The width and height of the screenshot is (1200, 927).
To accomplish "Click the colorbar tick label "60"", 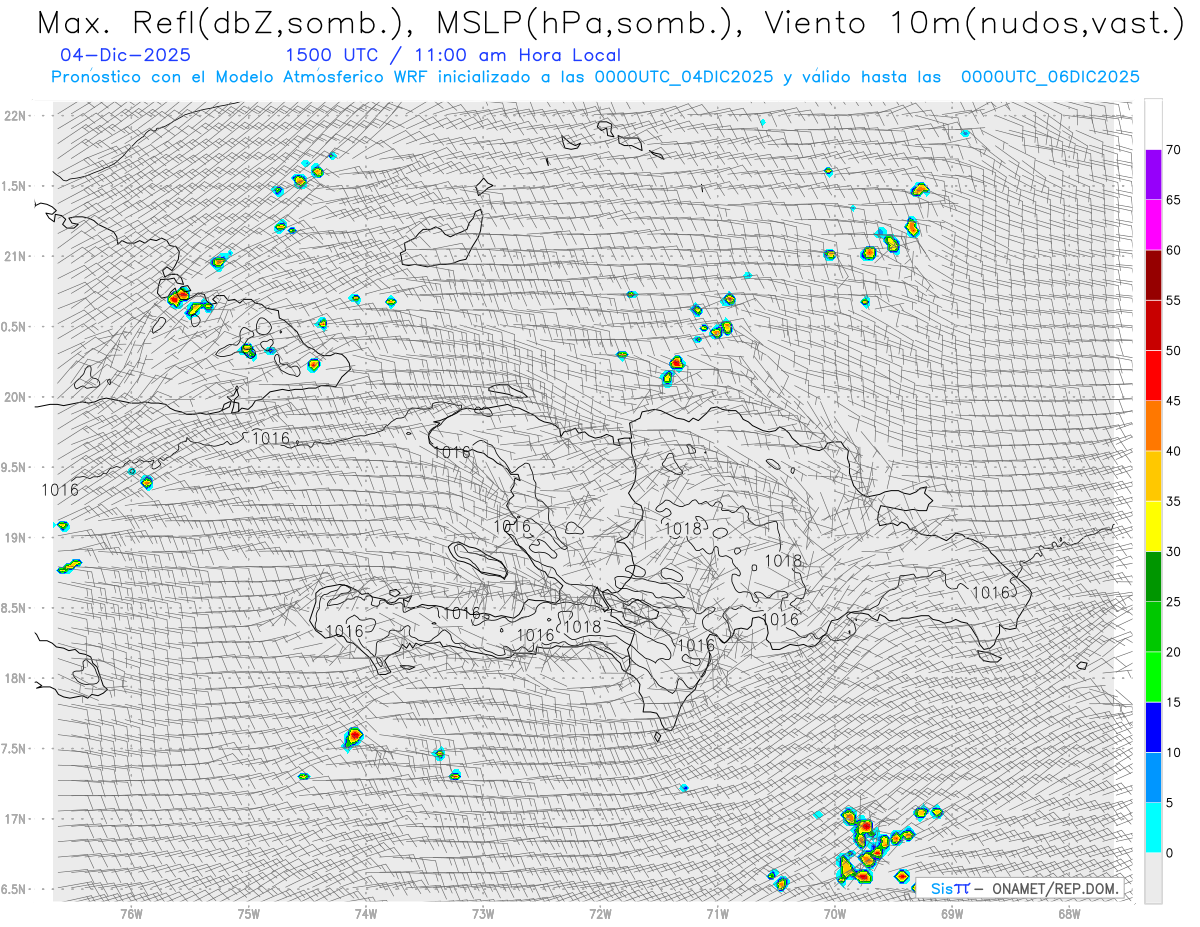I will click(x=1174, y=250).
